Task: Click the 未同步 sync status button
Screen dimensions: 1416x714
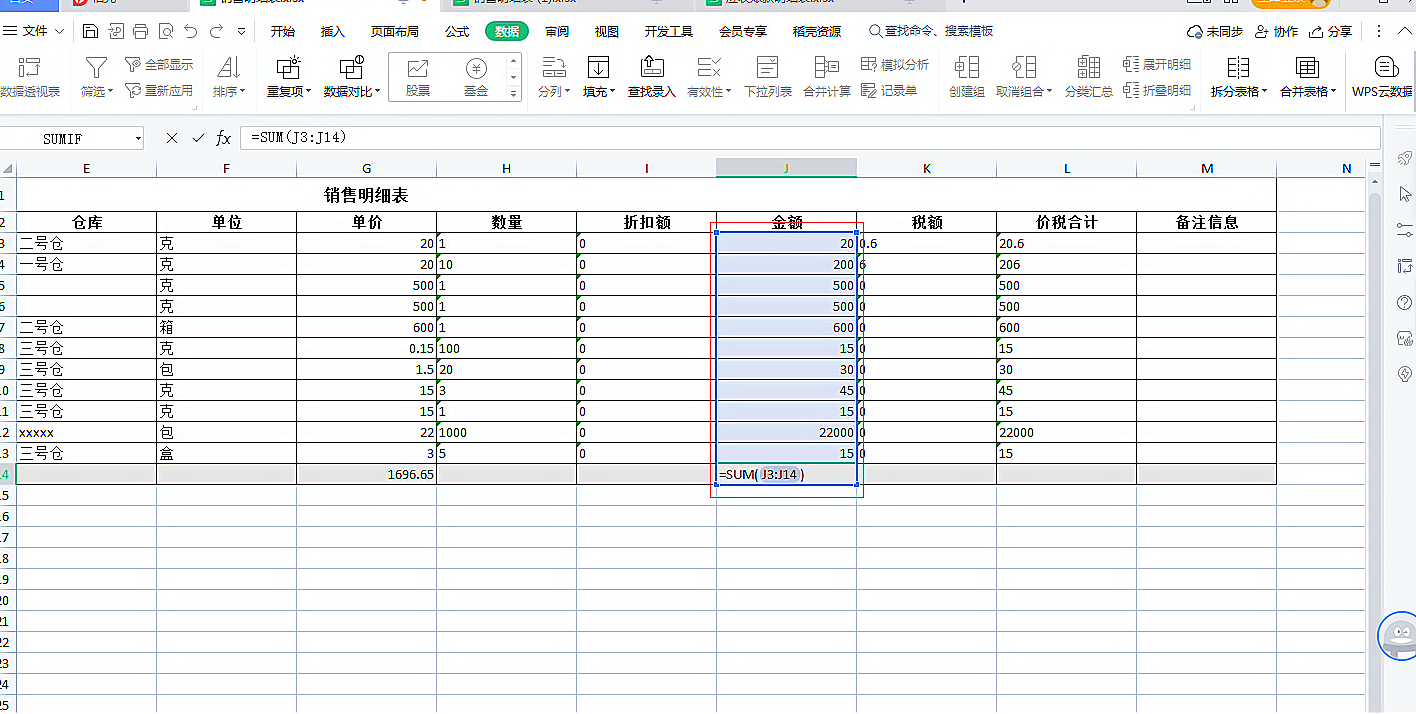Action: (x=1214, y=32)
